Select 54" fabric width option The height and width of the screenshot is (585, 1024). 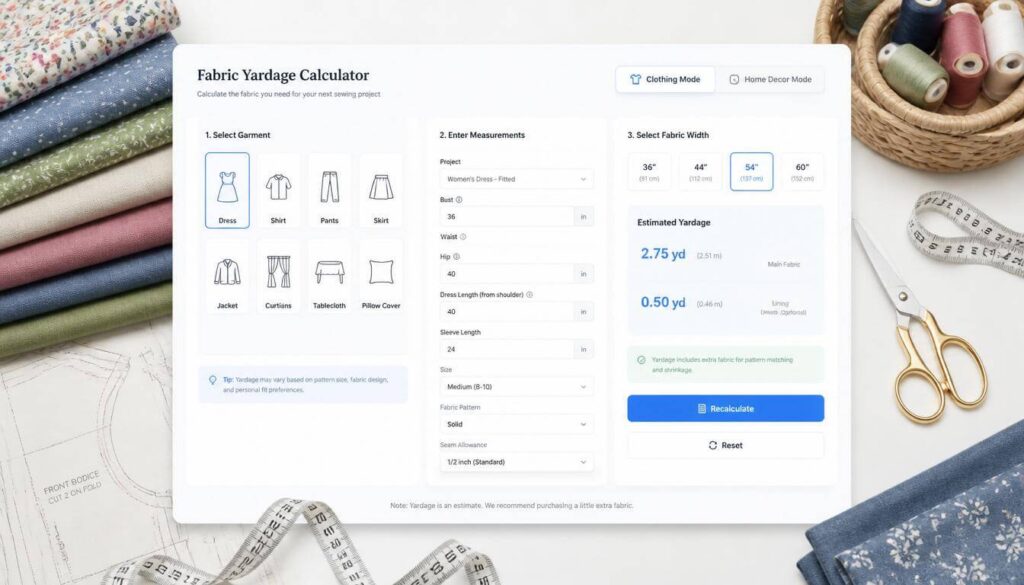point(752,172)
